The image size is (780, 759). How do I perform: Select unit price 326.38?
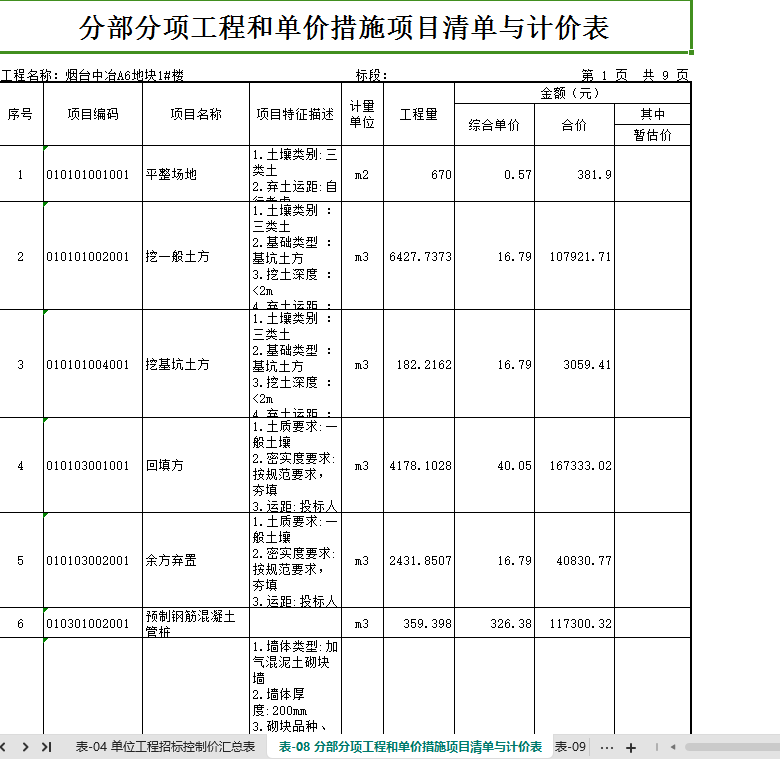(494, 623)
